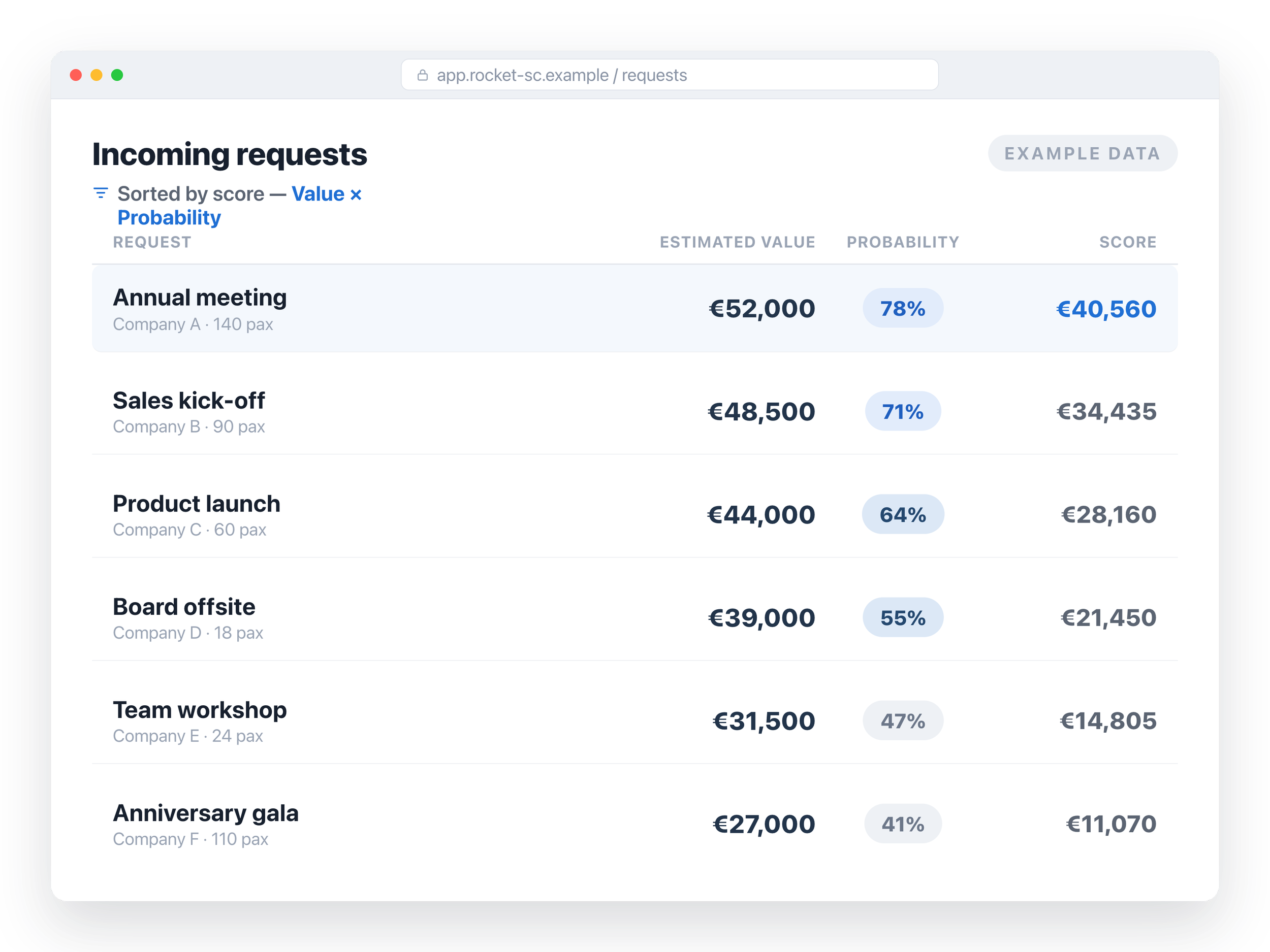Click the €11,070 score
Viewport: 1270px width, 952px height.
1111,824
